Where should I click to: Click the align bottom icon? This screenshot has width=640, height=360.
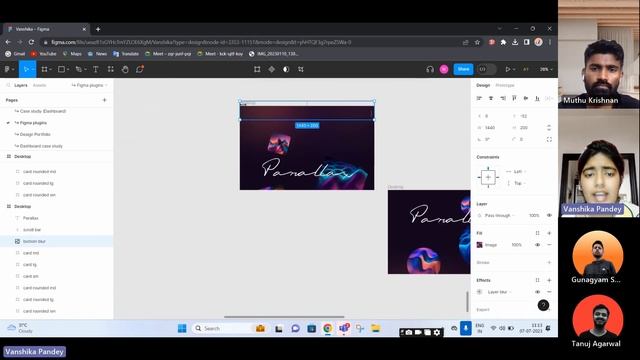click(x=537, y=98)
